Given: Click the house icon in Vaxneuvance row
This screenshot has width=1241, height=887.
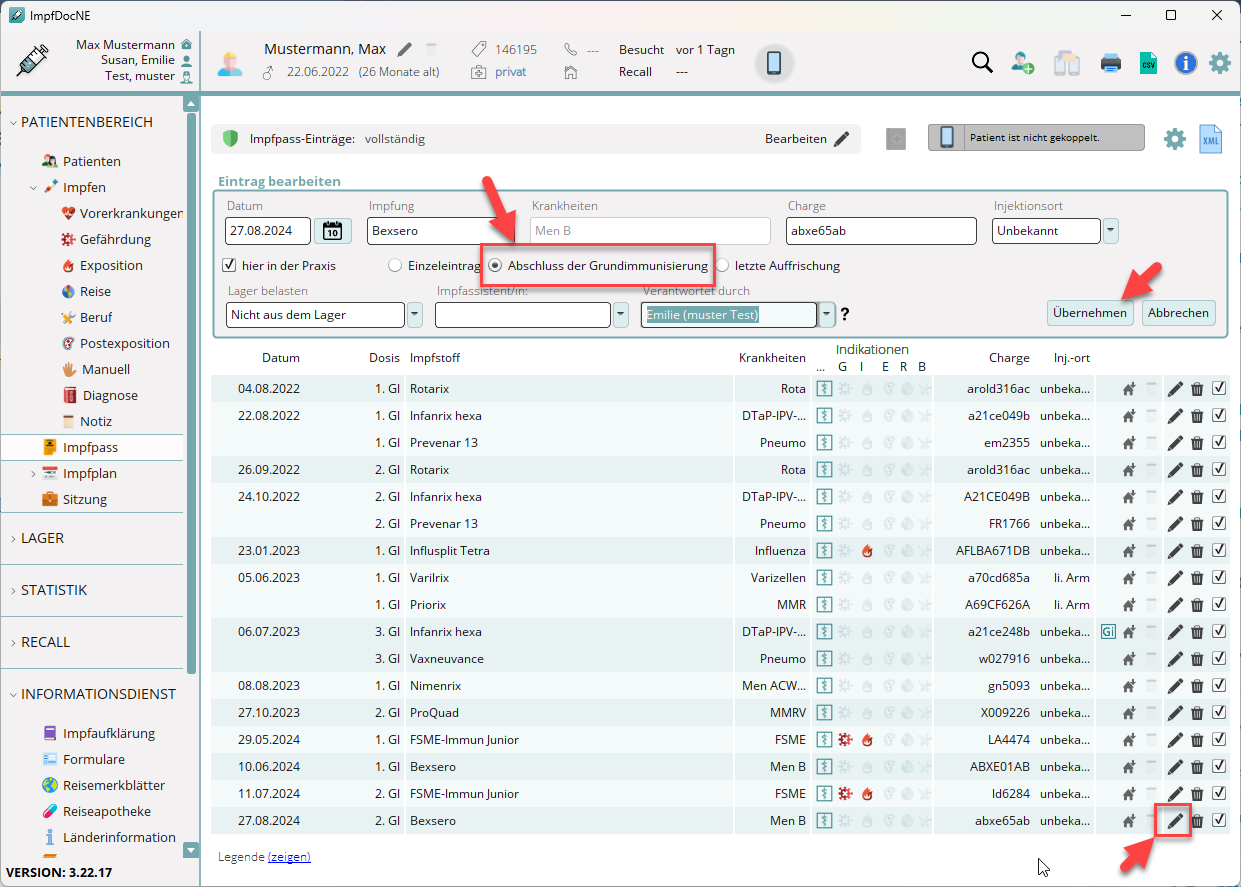Looking at the screenshot, I should (x=1129, y=659).
